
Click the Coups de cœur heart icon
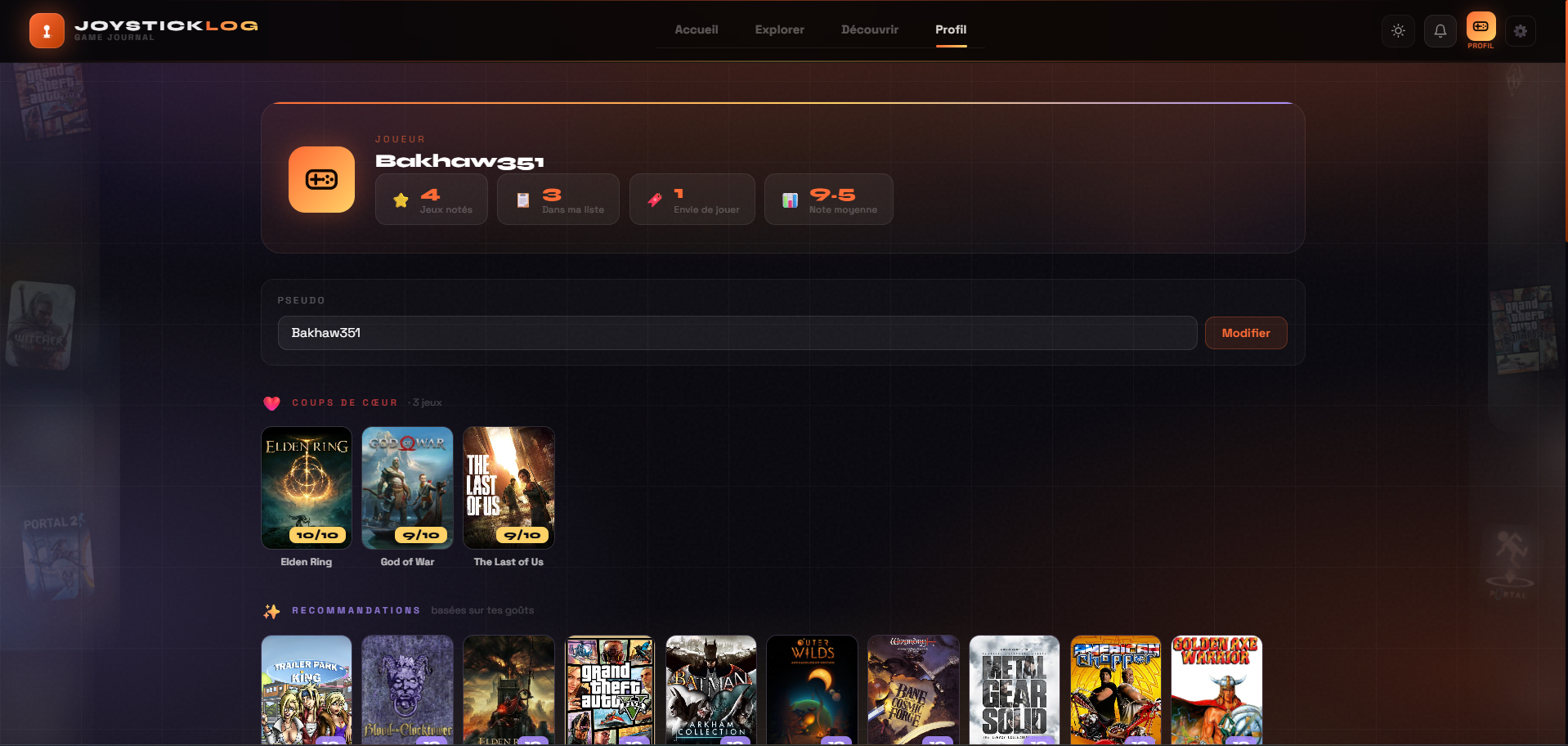point(272,403)
